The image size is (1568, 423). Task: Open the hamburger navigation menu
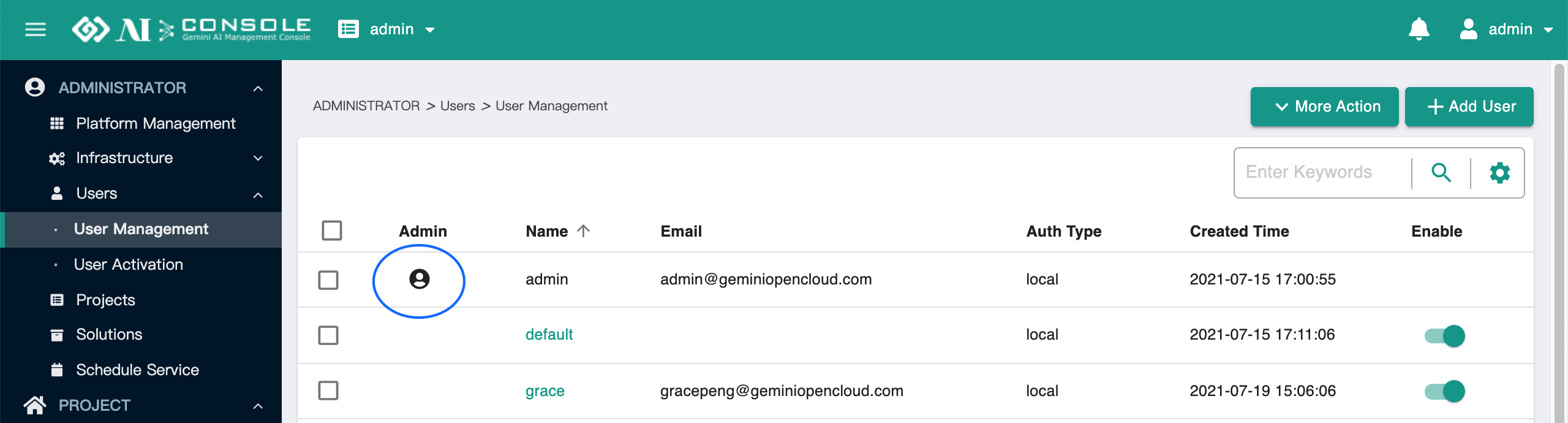click(36, 29)
